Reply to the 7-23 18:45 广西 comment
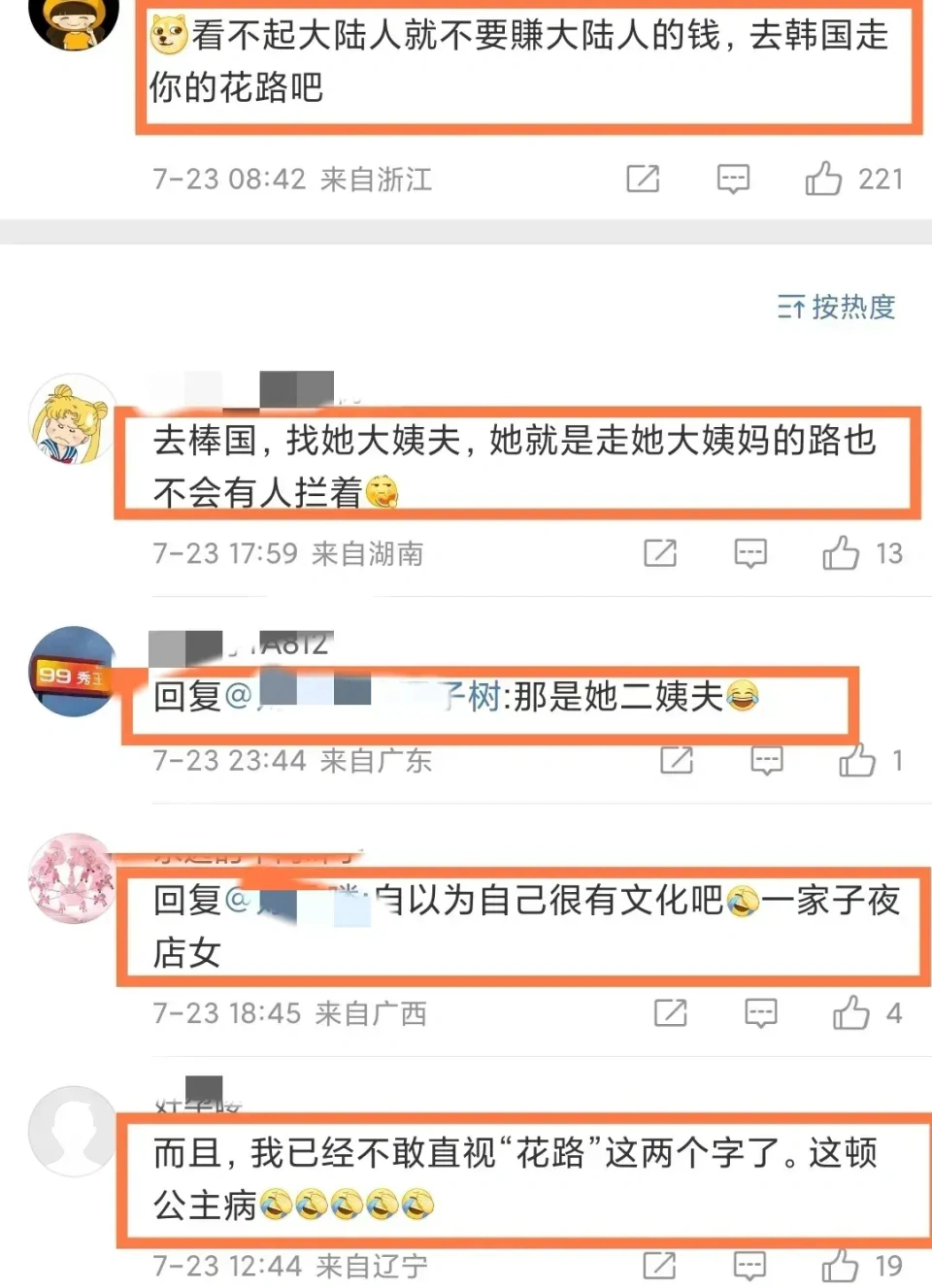The width and height of the screenshot is (932, 1288). coord(761,1013)
